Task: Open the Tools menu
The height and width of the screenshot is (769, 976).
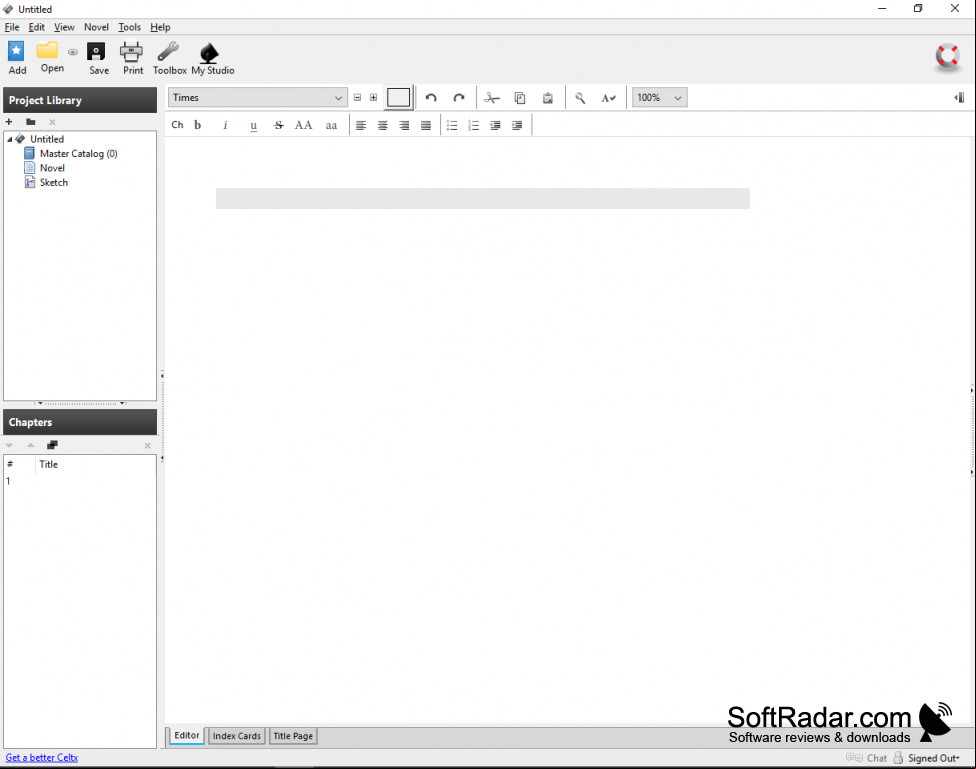Action: [x=129, y=27]
